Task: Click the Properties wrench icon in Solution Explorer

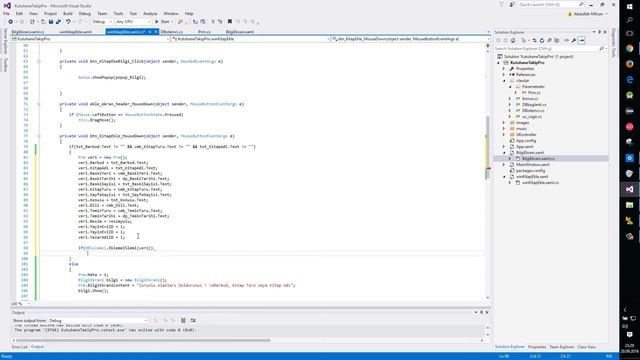Action: point(574,40)
